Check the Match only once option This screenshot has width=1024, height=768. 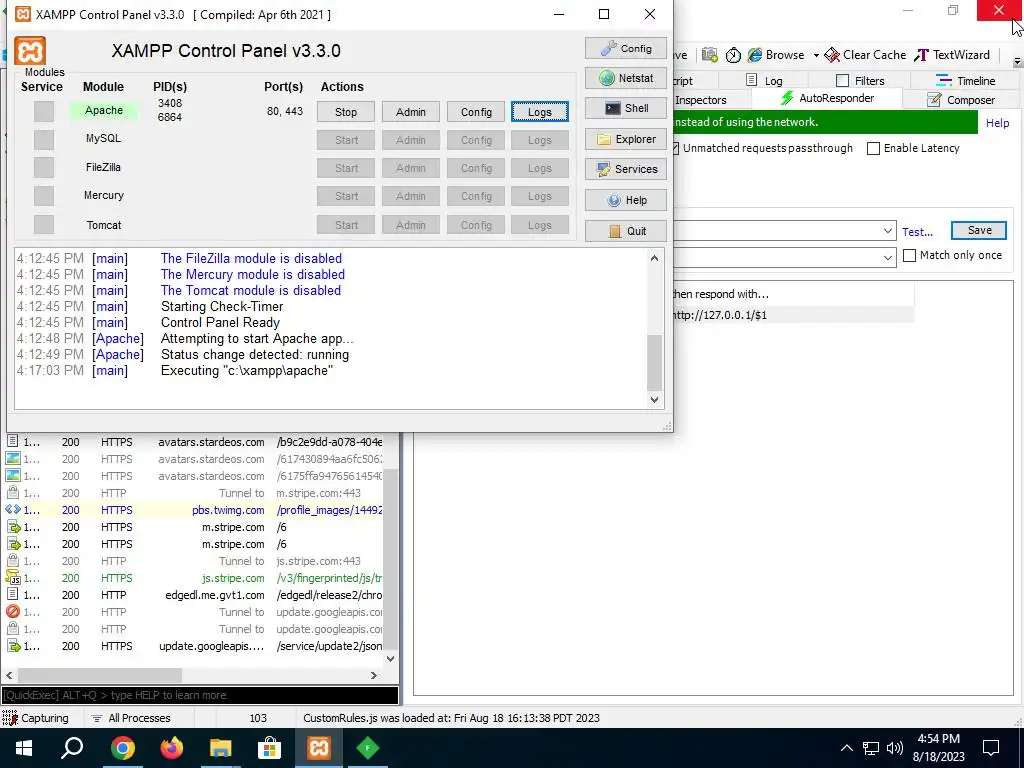909,255
